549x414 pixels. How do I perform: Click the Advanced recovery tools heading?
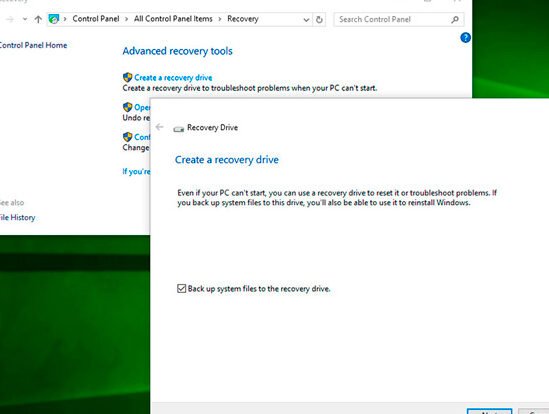pos(177,51)
